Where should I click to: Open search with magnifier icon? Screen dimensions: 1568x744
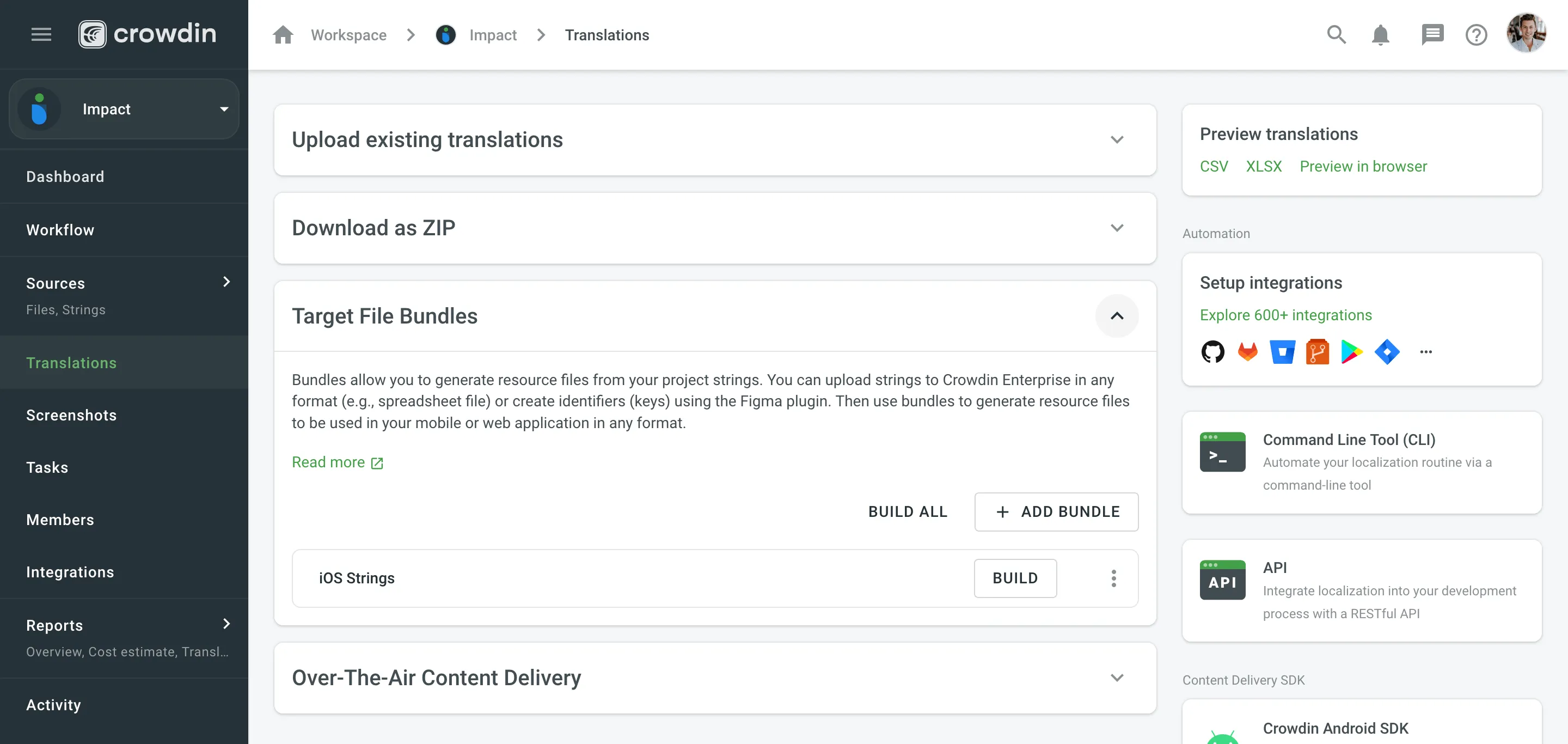(x=1336, y=35)
